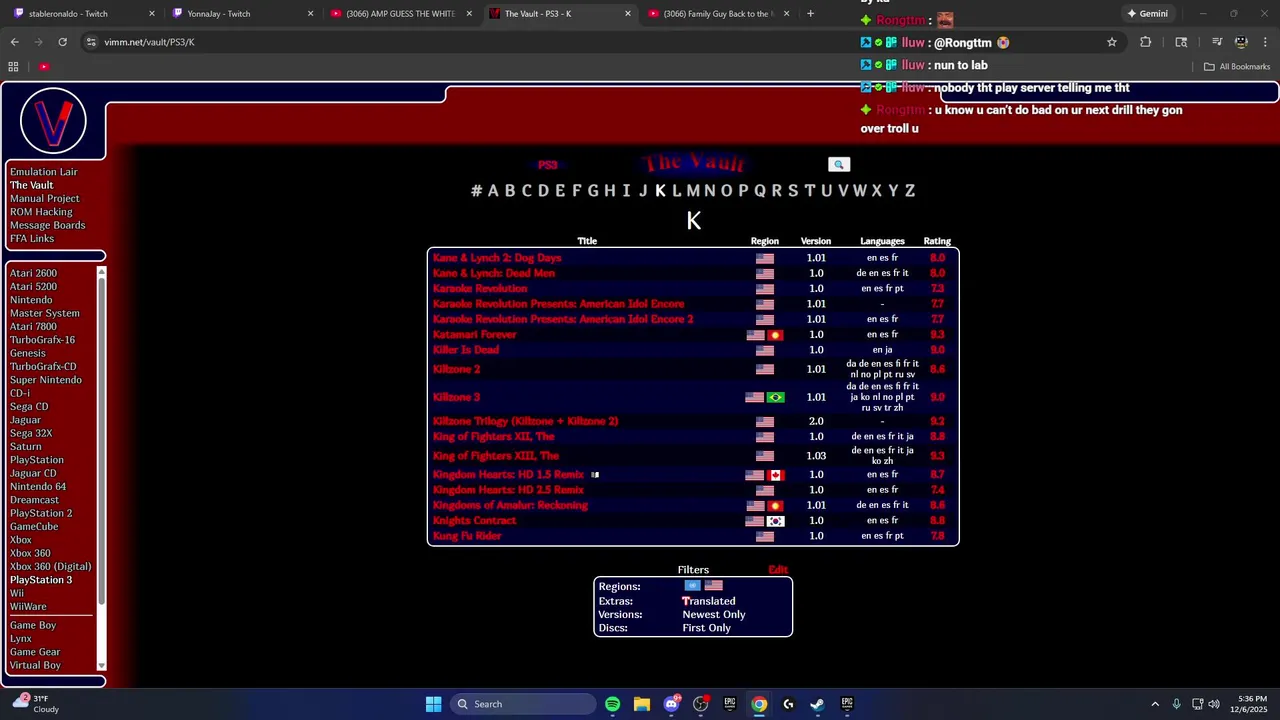Select Game Boy in the system list

[33, 625]
